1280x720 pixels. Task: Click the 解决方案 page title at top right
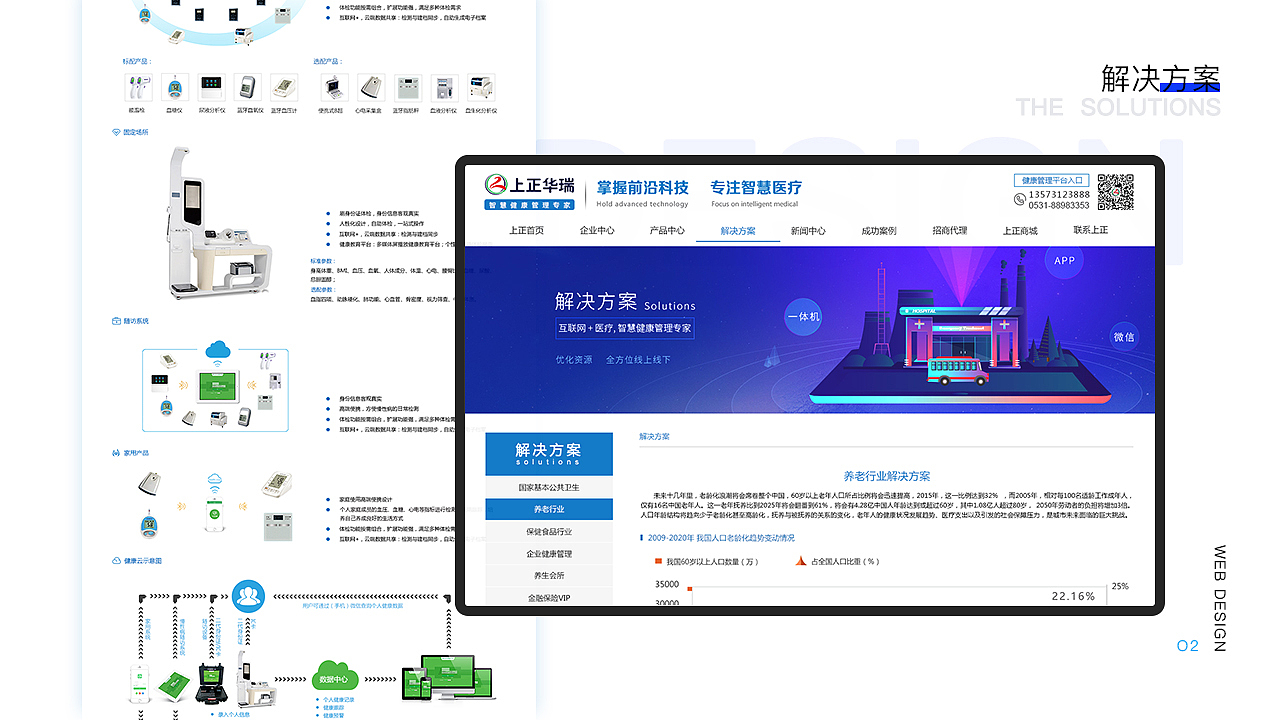[1161, 78]
